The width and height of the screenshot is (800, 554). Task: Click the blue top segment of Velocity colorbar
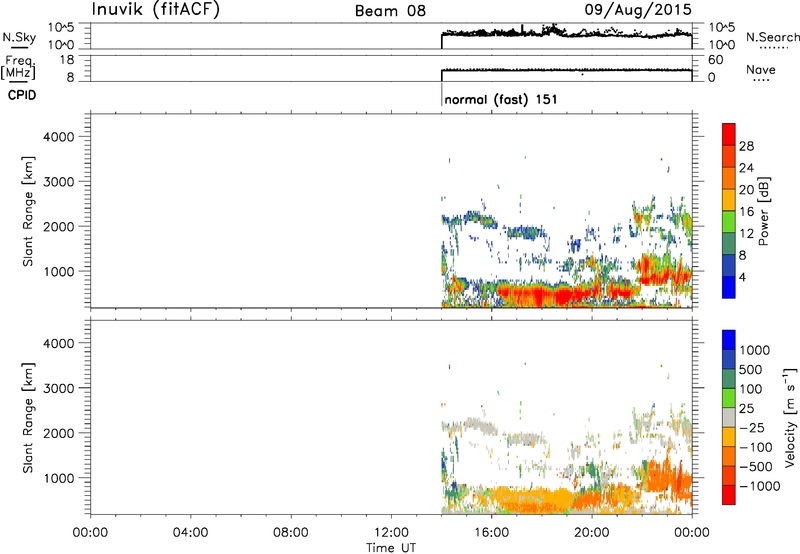[729, 340]
